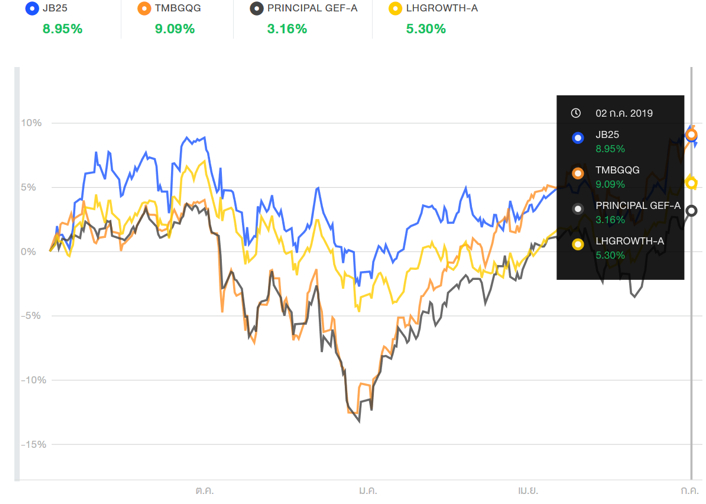The height and width of the screenshot is (504, 706).
Task: Click the dark PRINCIPAL GEF-A circle in top legend
Action: tap(257, 9)
